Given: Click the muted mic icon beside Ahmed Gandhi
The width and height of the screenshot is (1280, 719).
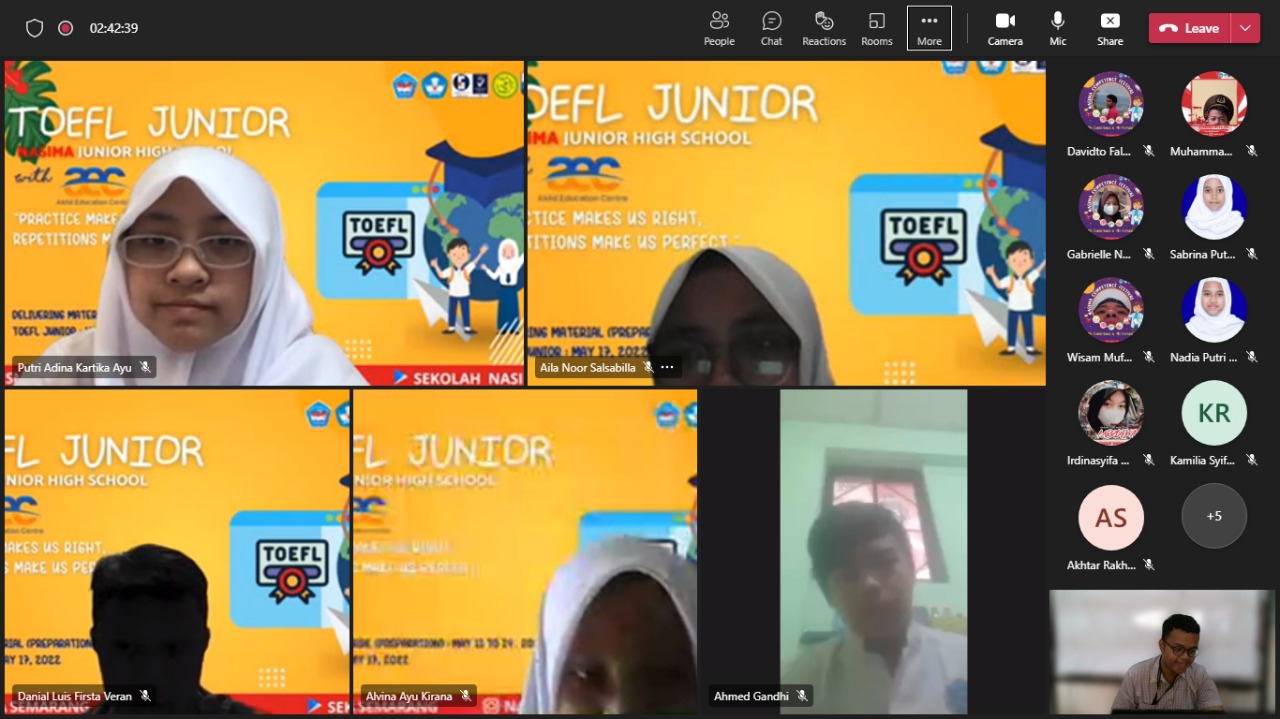Looking at the screenshot, I should pos(802,696).
